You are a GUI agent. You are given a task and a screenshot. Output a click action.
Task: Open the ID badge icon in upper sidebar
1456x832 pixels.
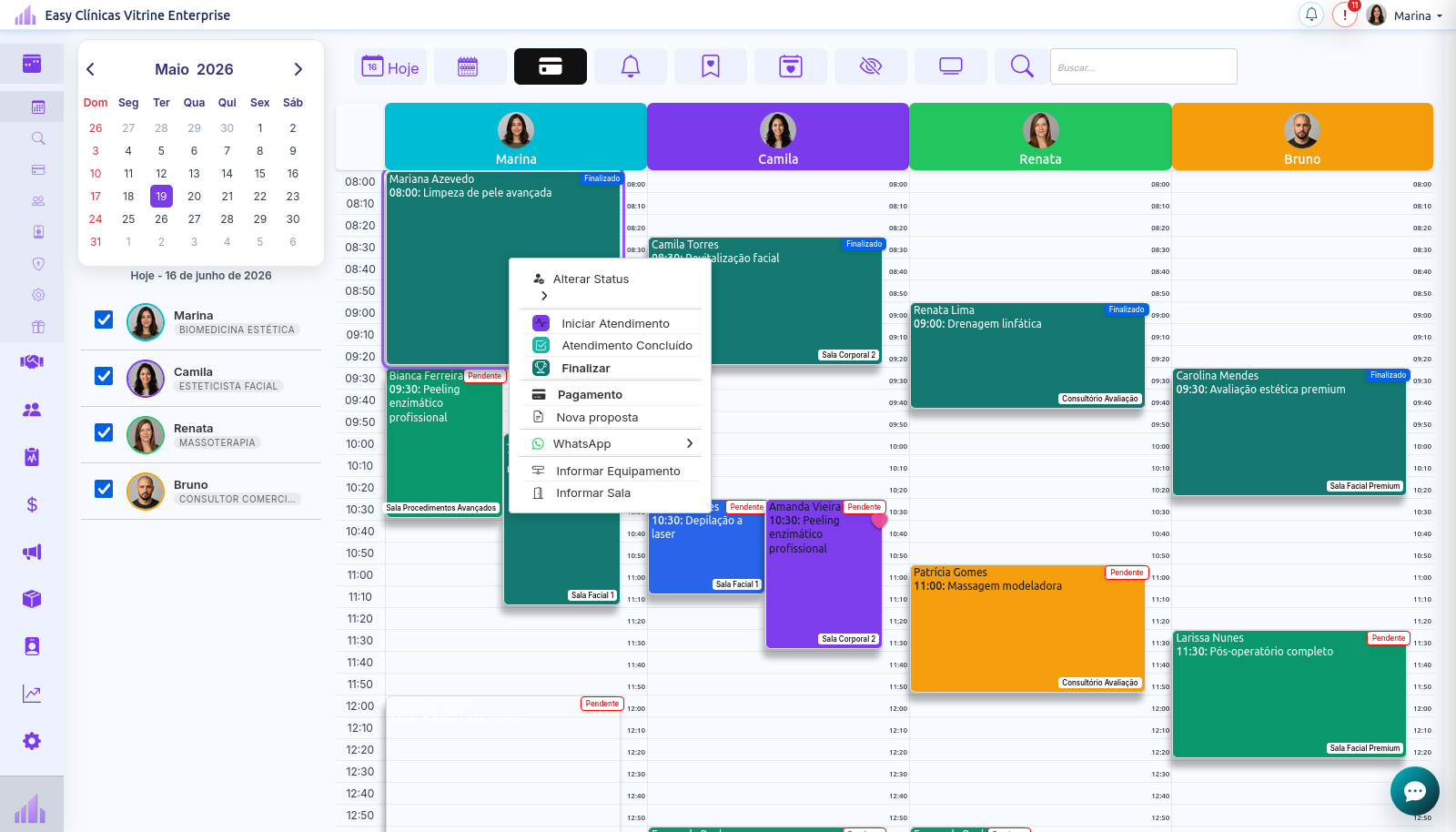coord(38,232)
